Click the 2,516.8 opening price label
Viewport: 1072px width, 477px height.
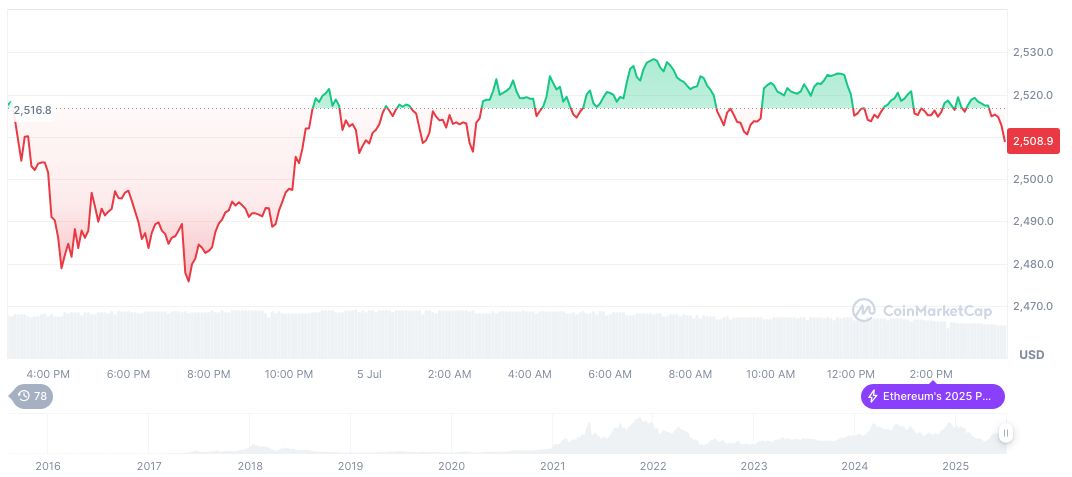pos(32,110)
